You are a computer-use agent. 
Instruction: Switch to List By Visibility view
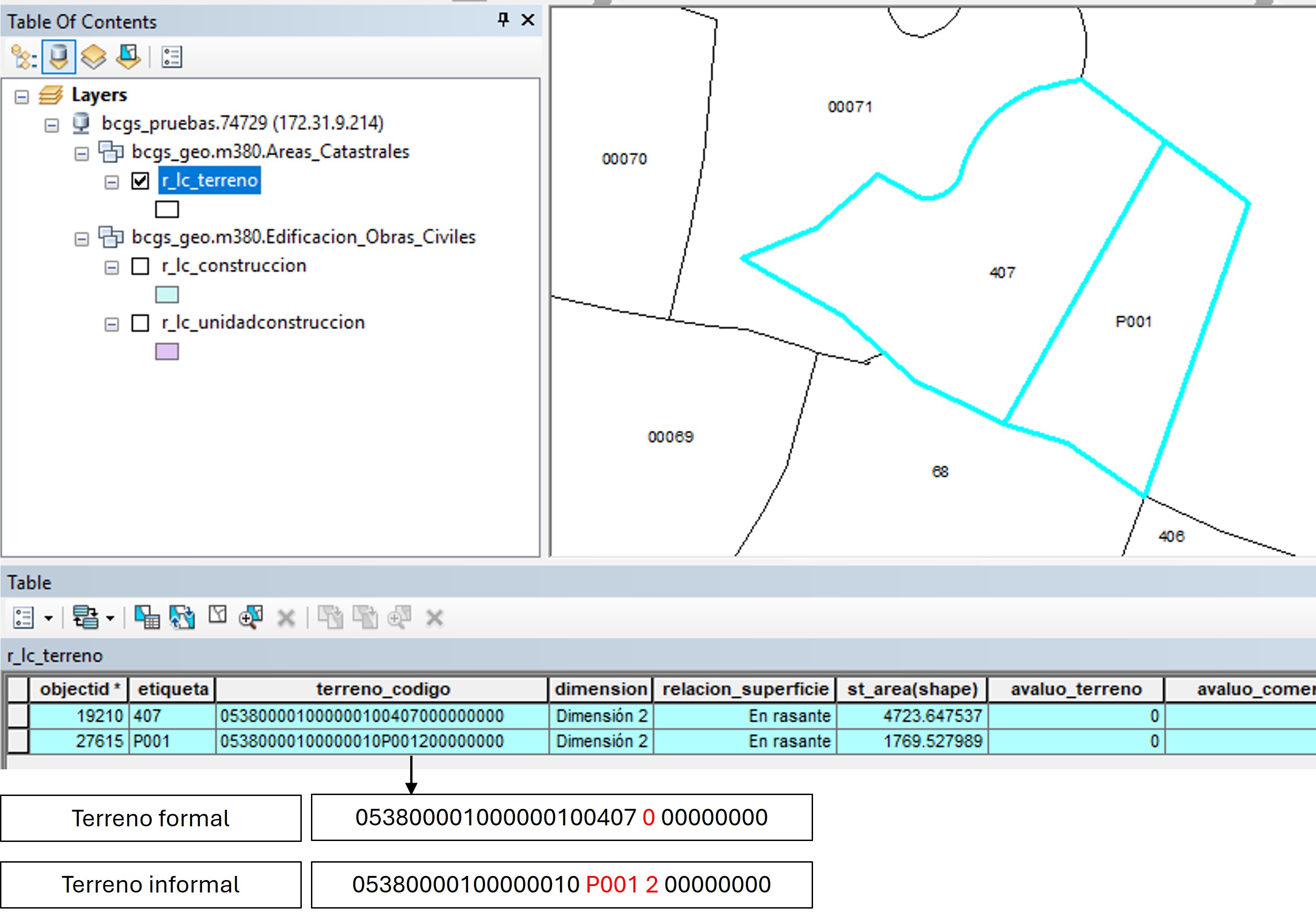93,57
